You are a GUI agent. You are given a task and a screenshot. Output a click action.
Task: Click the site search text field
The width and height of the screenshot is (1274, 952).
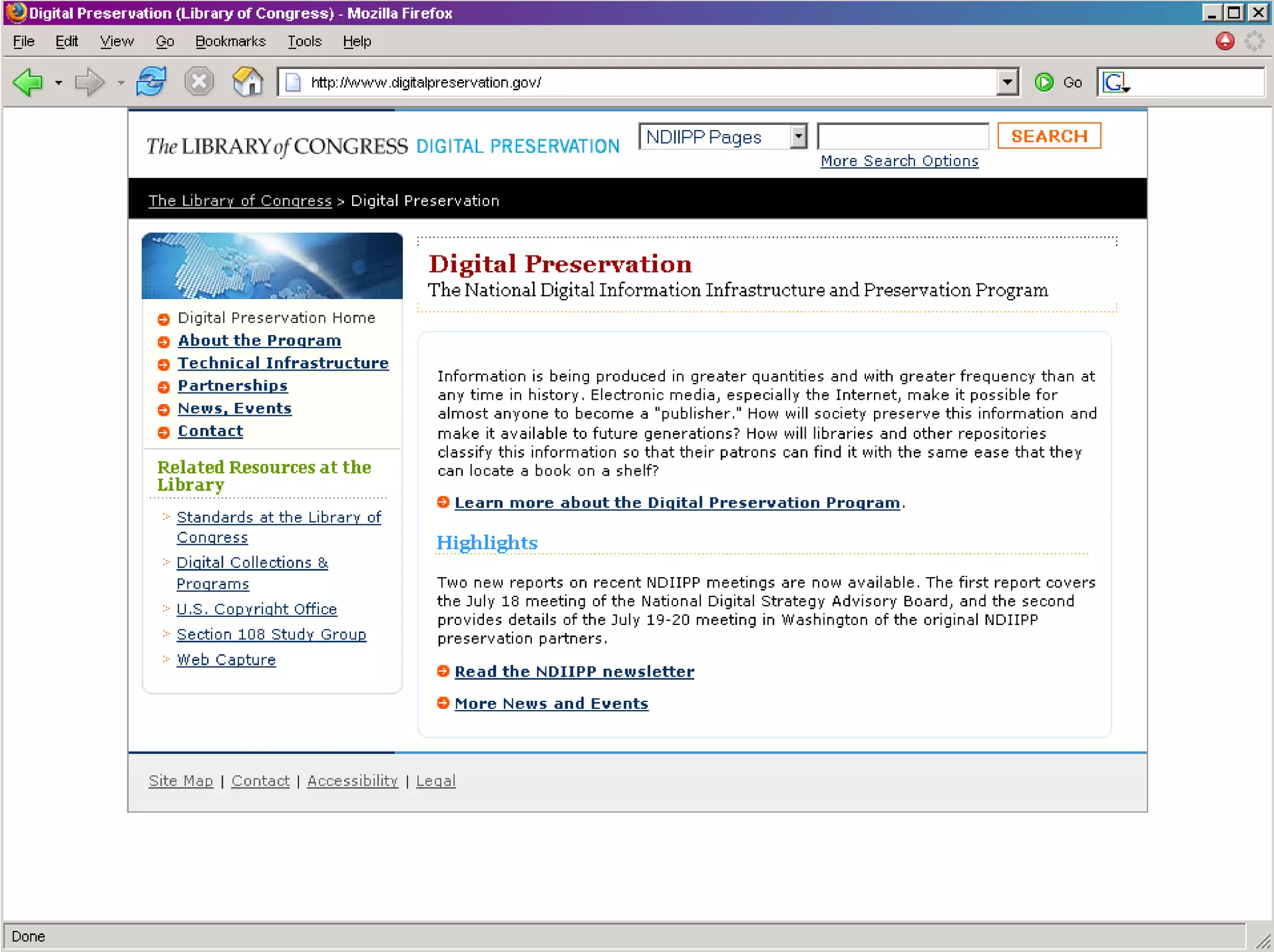903,136
